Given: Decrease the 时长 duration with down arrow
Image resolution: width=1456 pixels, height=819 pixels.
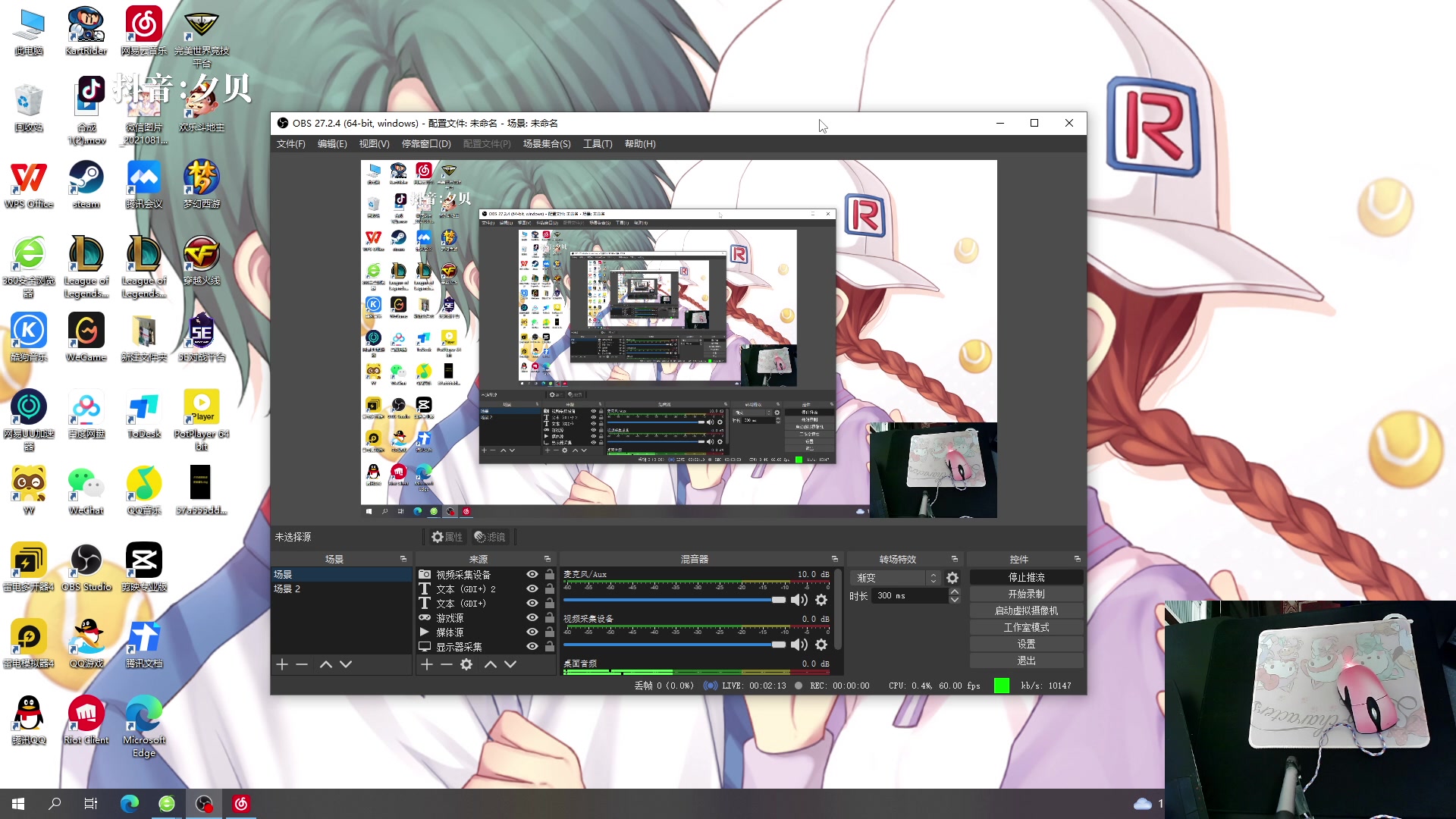Looking at the screenshot, I should tap(955, 600).
